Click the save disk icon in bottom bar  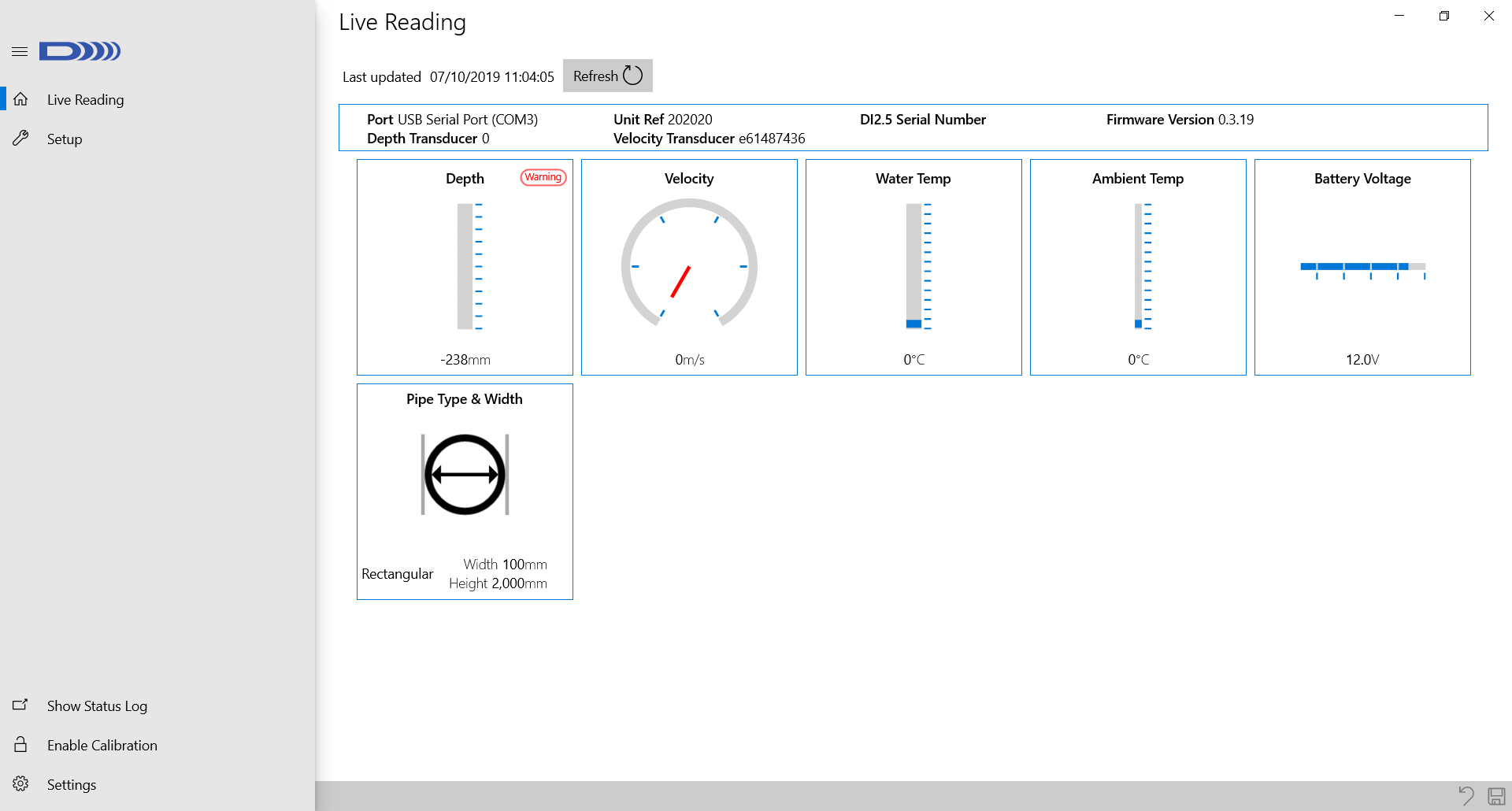pyautogui.click(x=1496, y=796)
